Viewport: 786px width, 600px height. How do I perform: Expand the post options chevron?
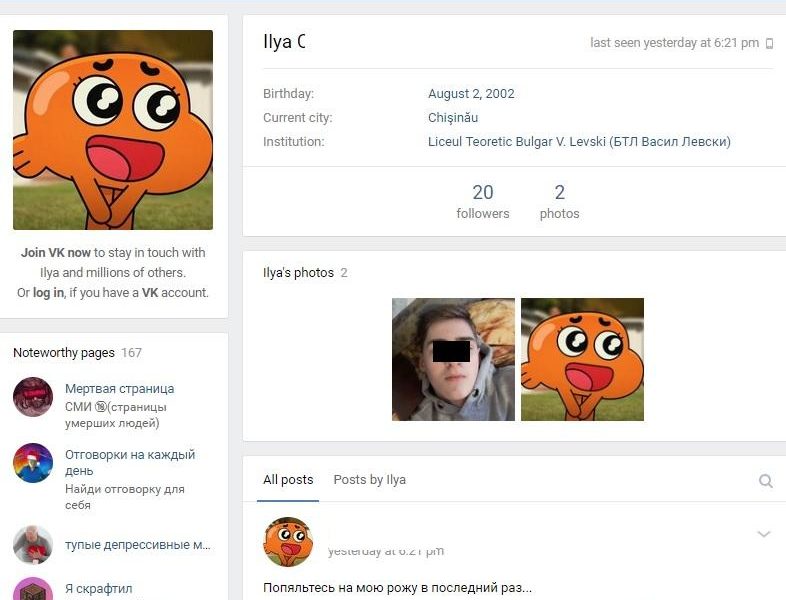click(x=763, y=534)
